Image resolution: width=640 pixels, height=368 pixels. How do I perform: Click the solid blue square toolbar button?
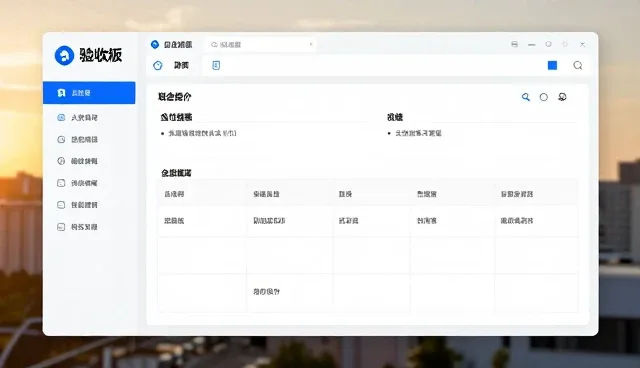coord(552,65)
